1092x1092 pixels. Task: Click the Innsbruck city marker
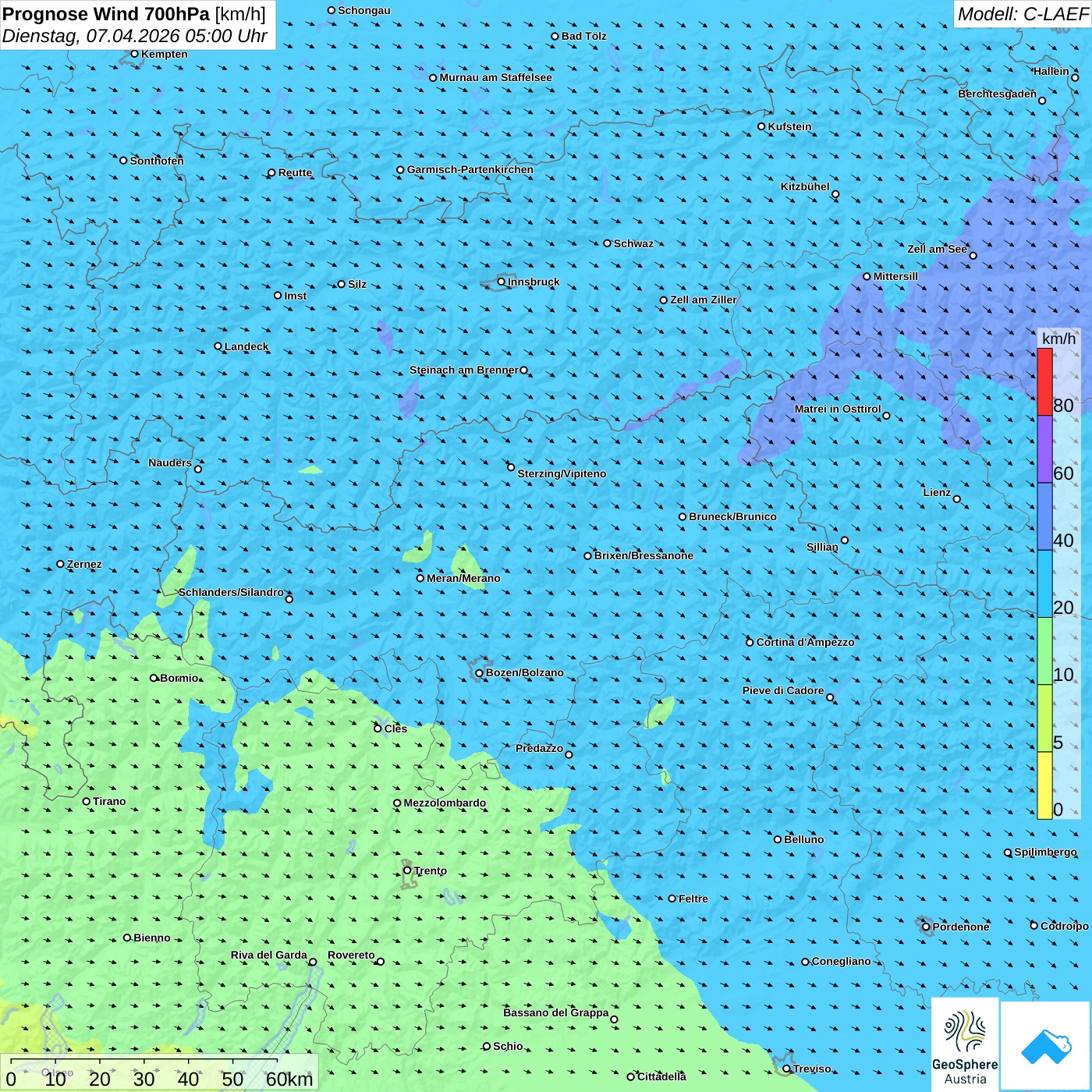pos(502,282)
